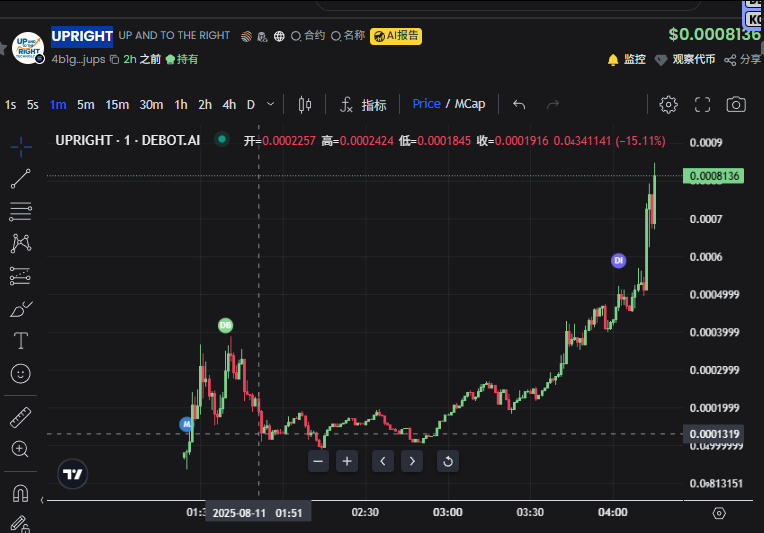Open the emoji/icons tool

pyautogui.click(x=20, y=374)
